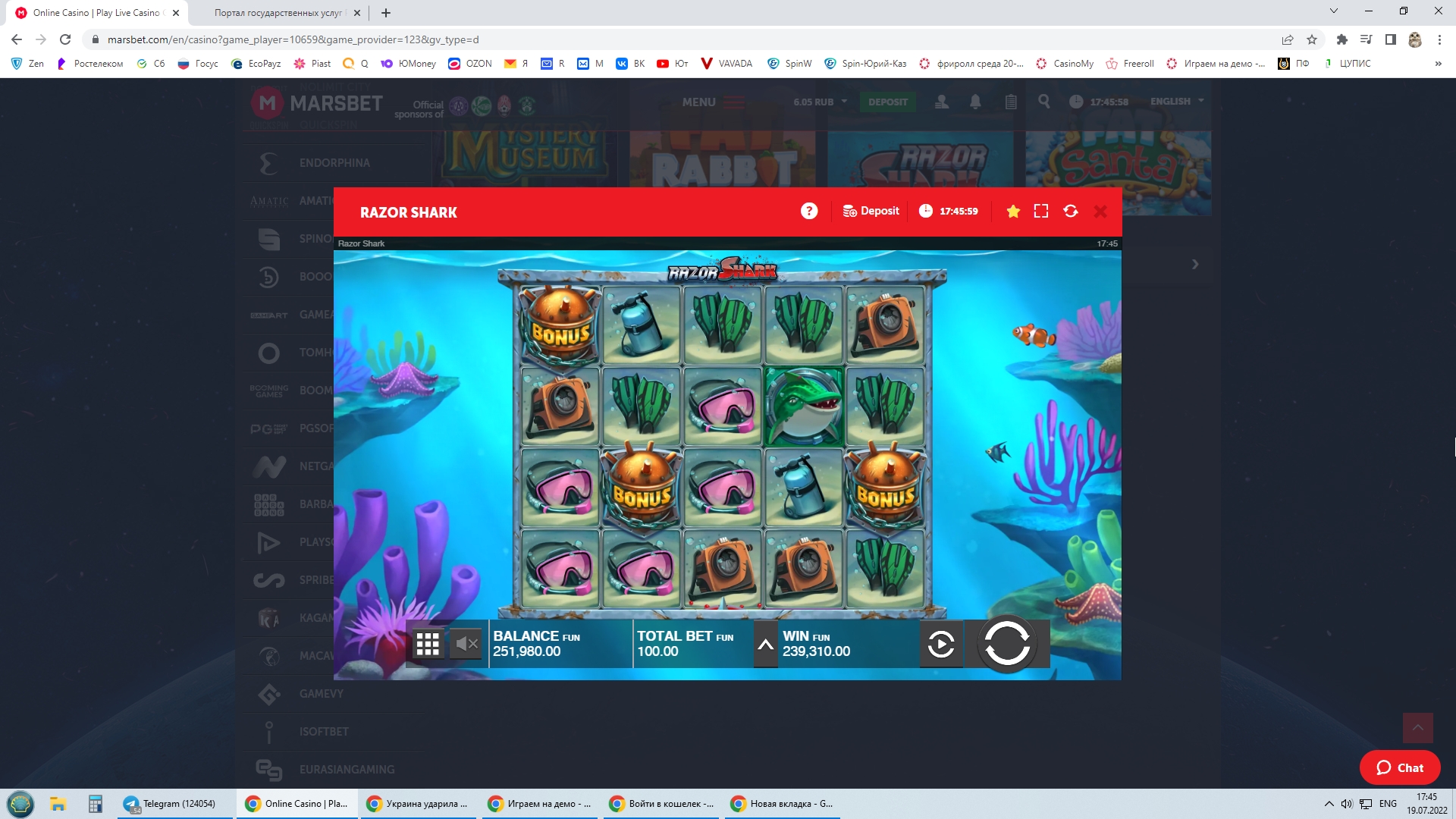1456x819 pixels.
Task: Open the MENU hamburger
Action: [713, 102]
